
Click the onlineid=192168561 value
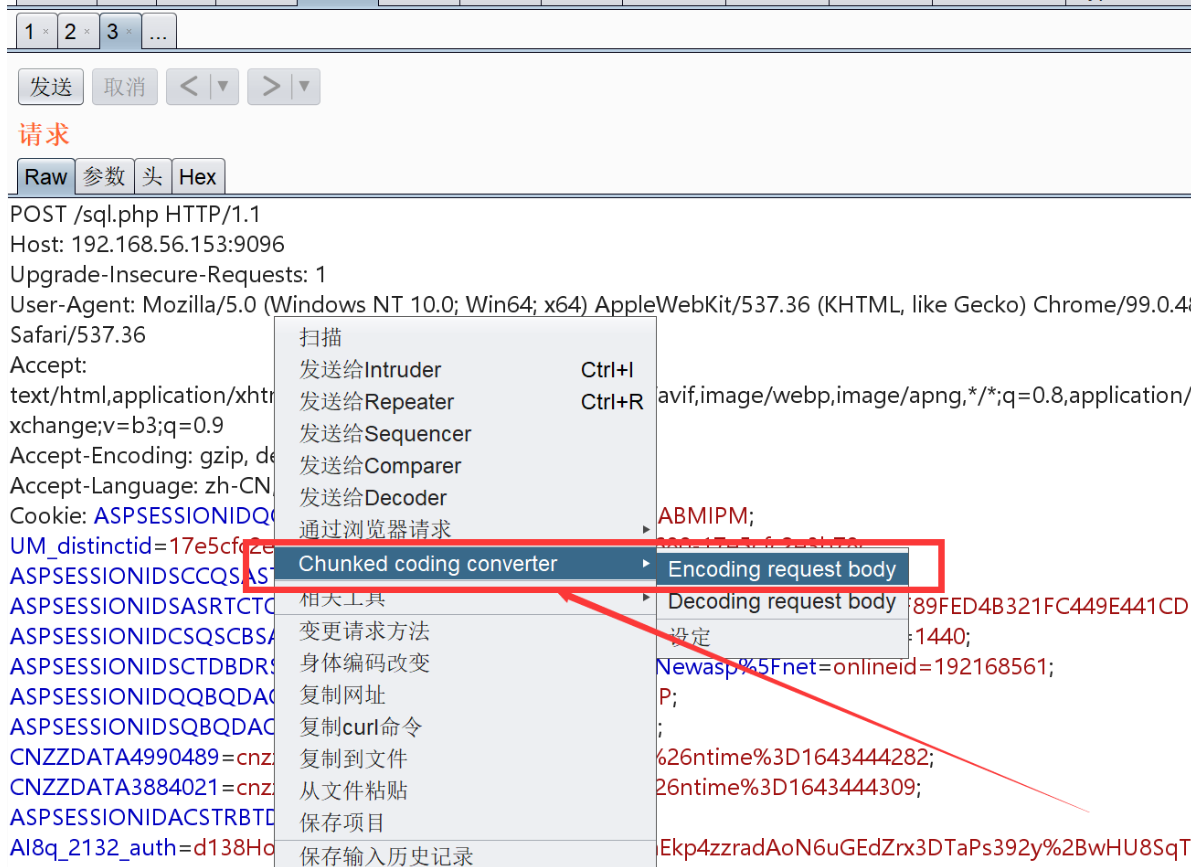[x=940, y=666]
